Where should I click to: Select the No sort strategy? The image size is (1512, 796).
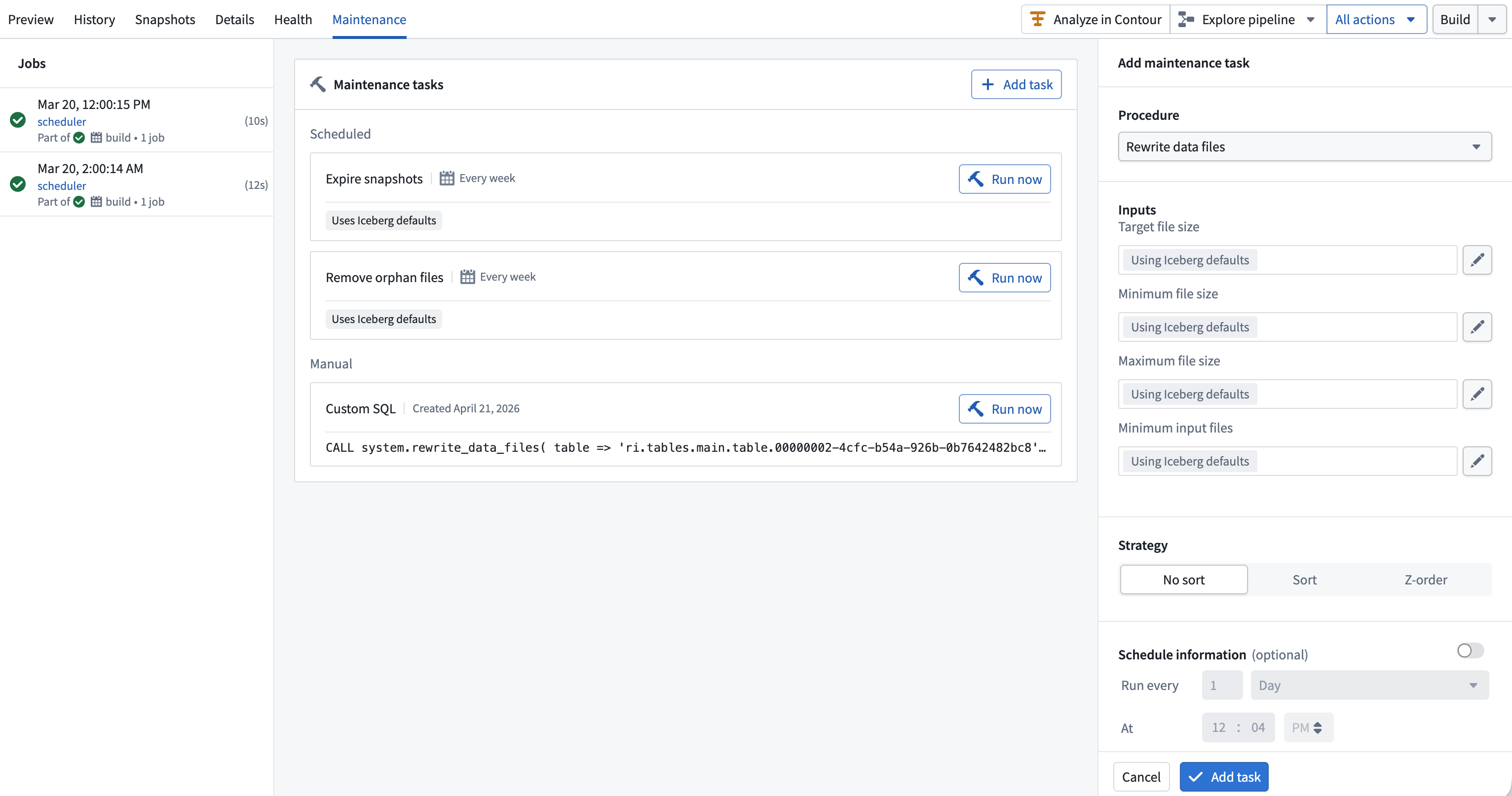[x=1183, y=579]
